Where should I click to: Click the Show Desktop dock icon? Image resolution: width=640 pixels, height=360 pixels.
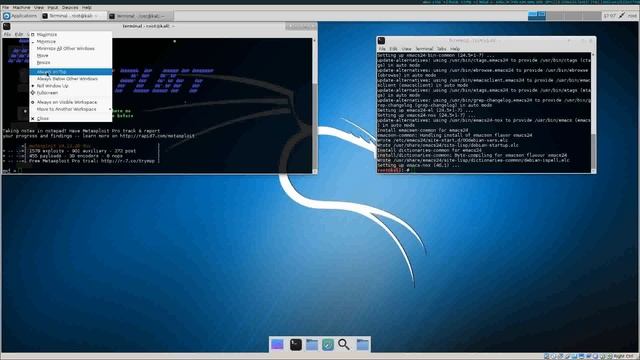coord(277,344)
